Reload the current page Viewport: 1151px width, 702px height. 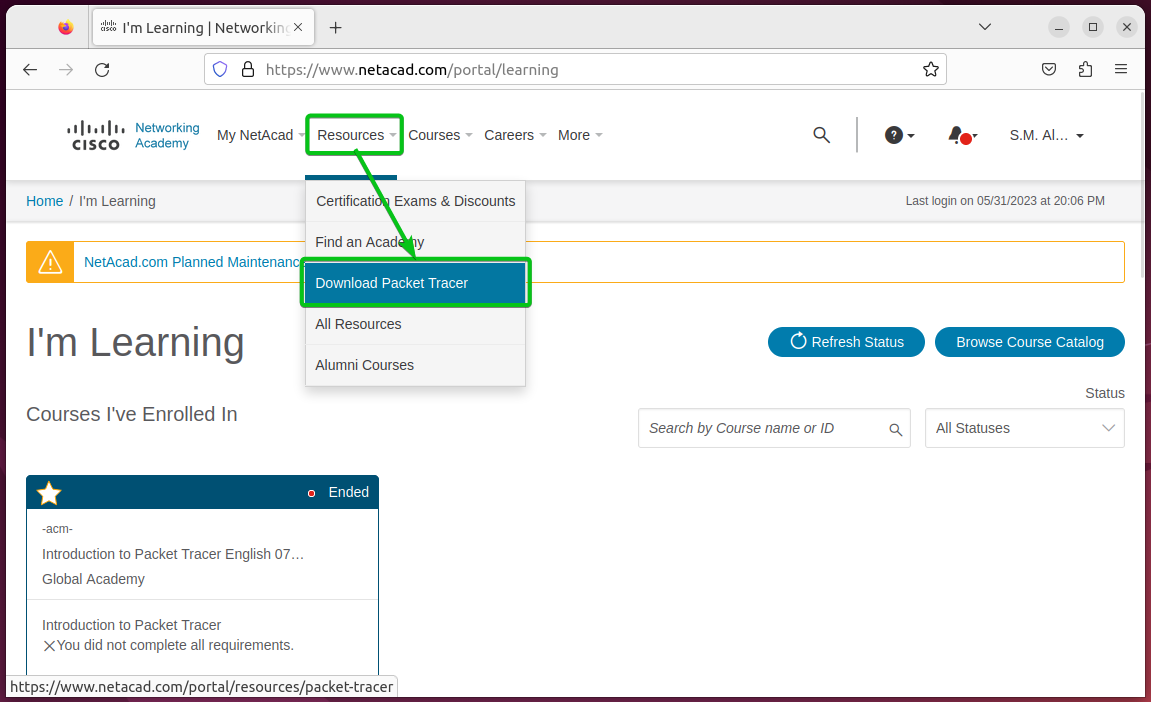click(102, 70)
